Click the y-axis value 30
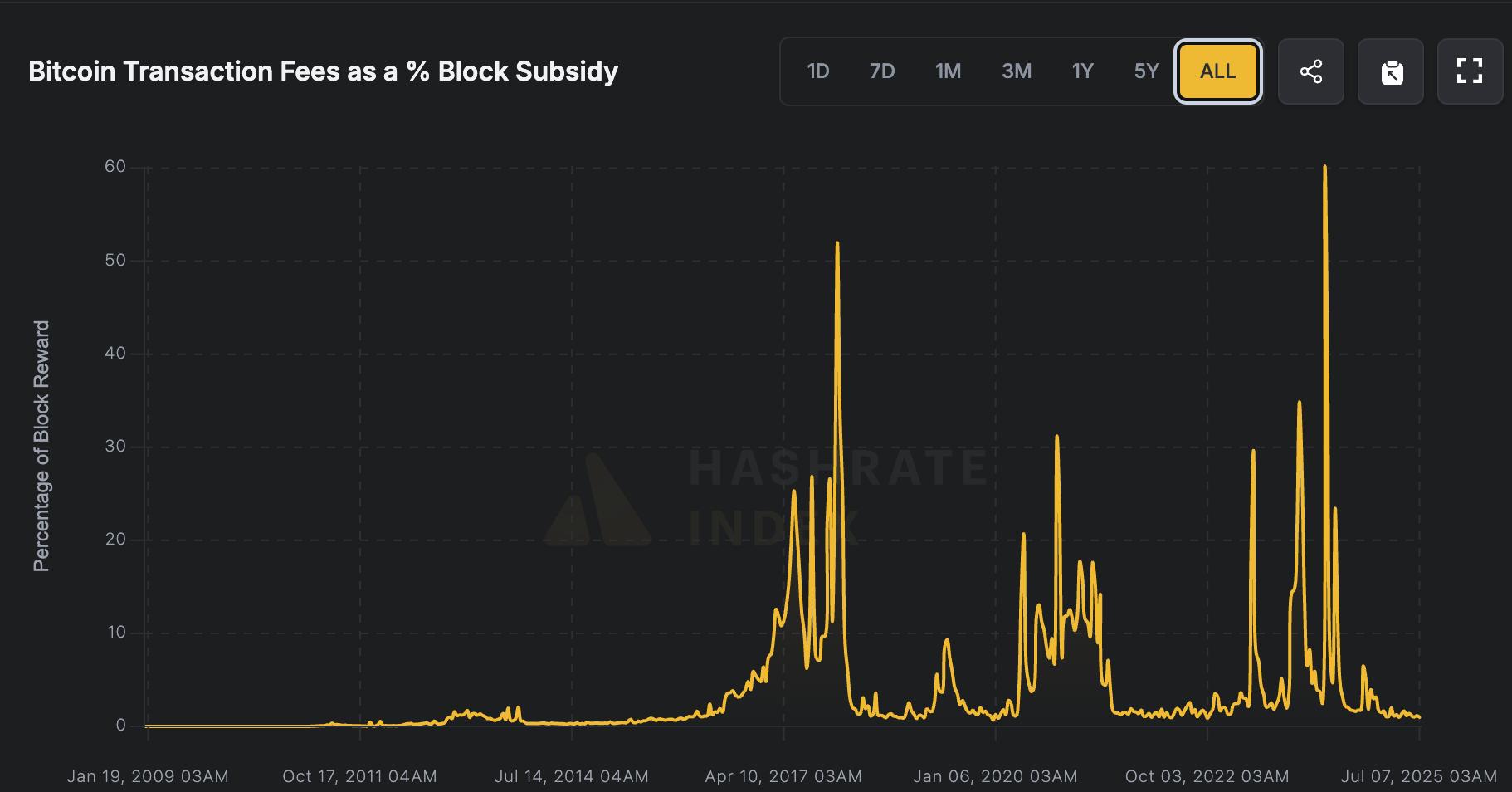 (115, 447)
